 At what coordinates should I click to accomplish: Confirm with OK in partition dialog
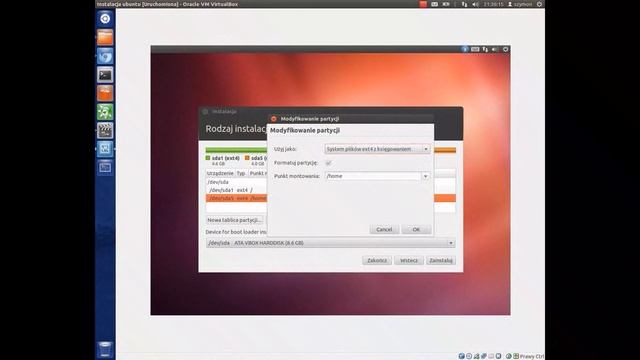pyautogui.click(x=416, y=229)
